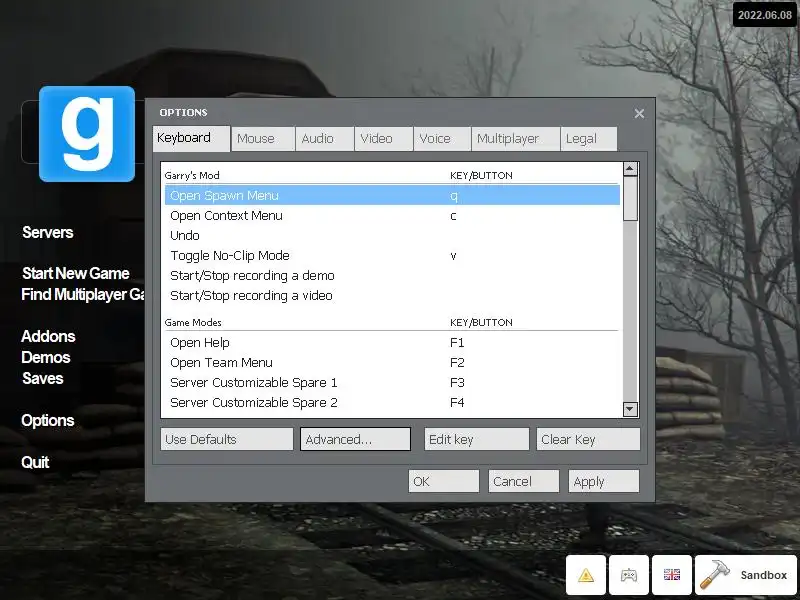Open the gamepad games icon
Screen dimensions: 800x600
tap(629, 575)
